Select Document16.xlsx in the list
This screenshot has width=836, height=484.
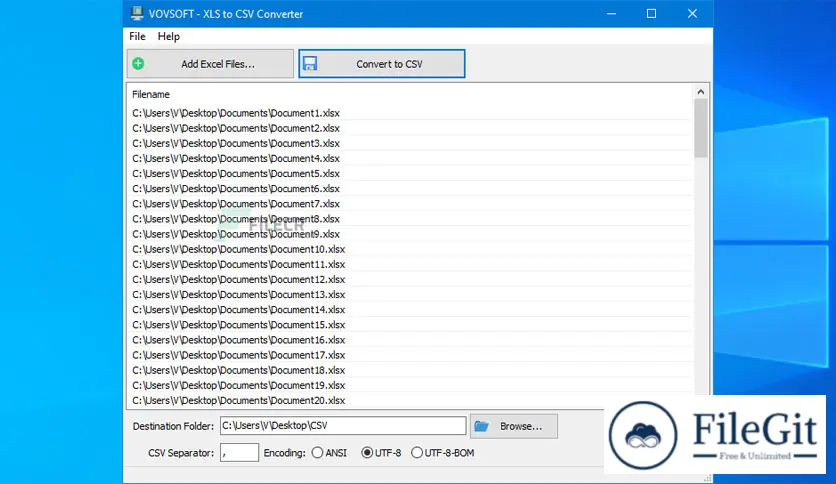[x=238, y=340]
